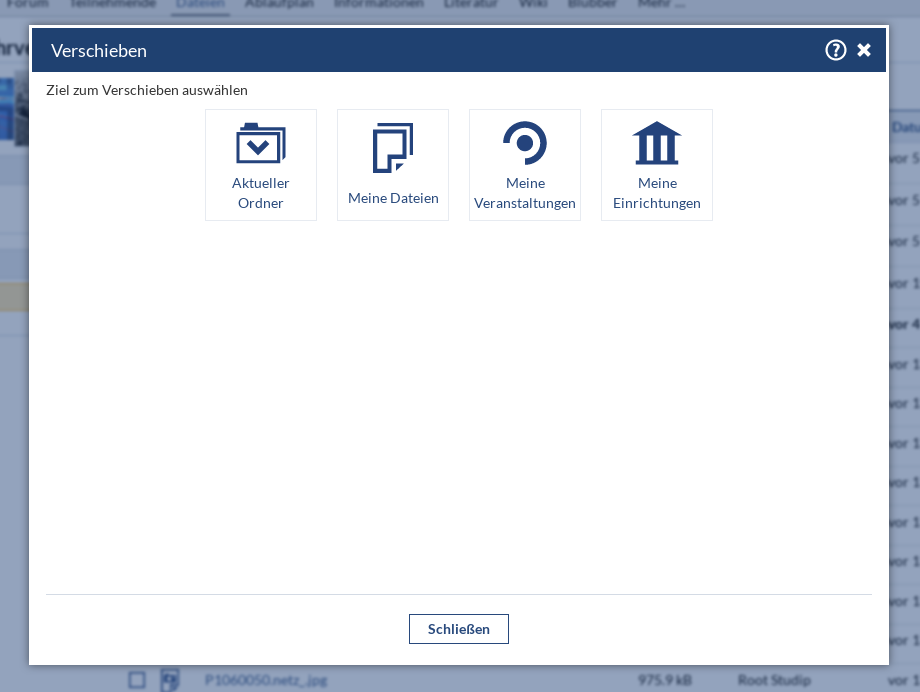
Task: Click the Root Studip author link
Action: point(774,680)
